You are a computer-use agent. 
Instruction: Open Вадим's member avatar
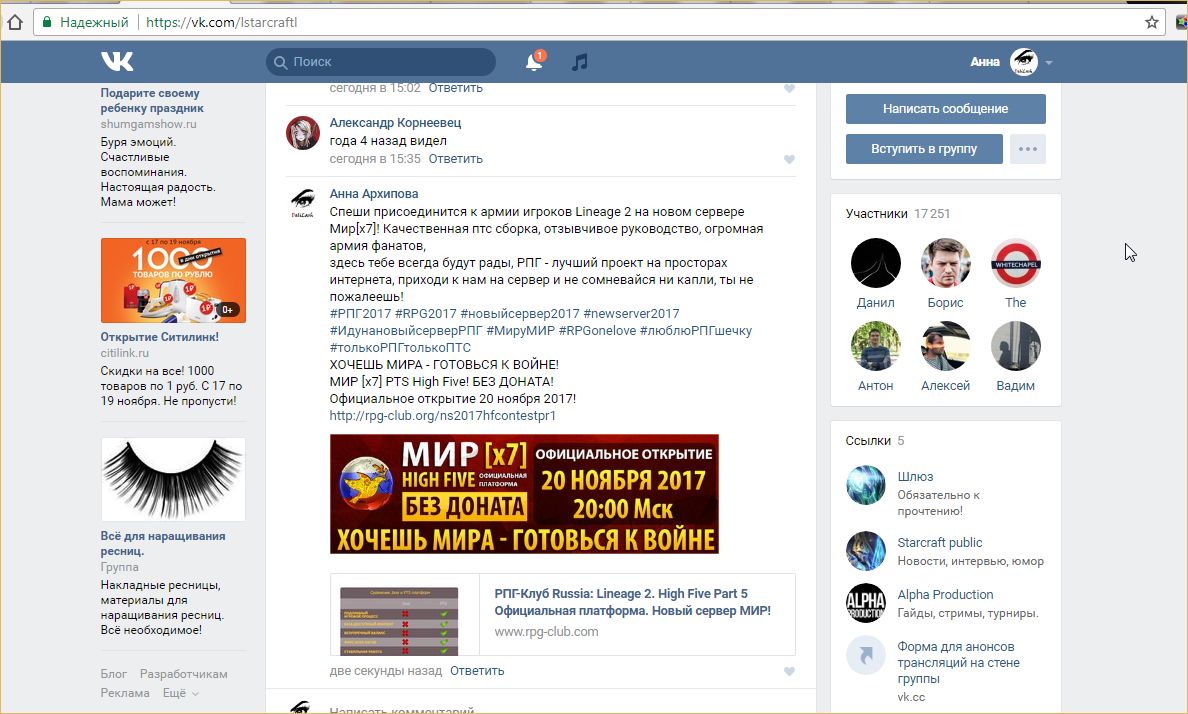(1015, 346)
